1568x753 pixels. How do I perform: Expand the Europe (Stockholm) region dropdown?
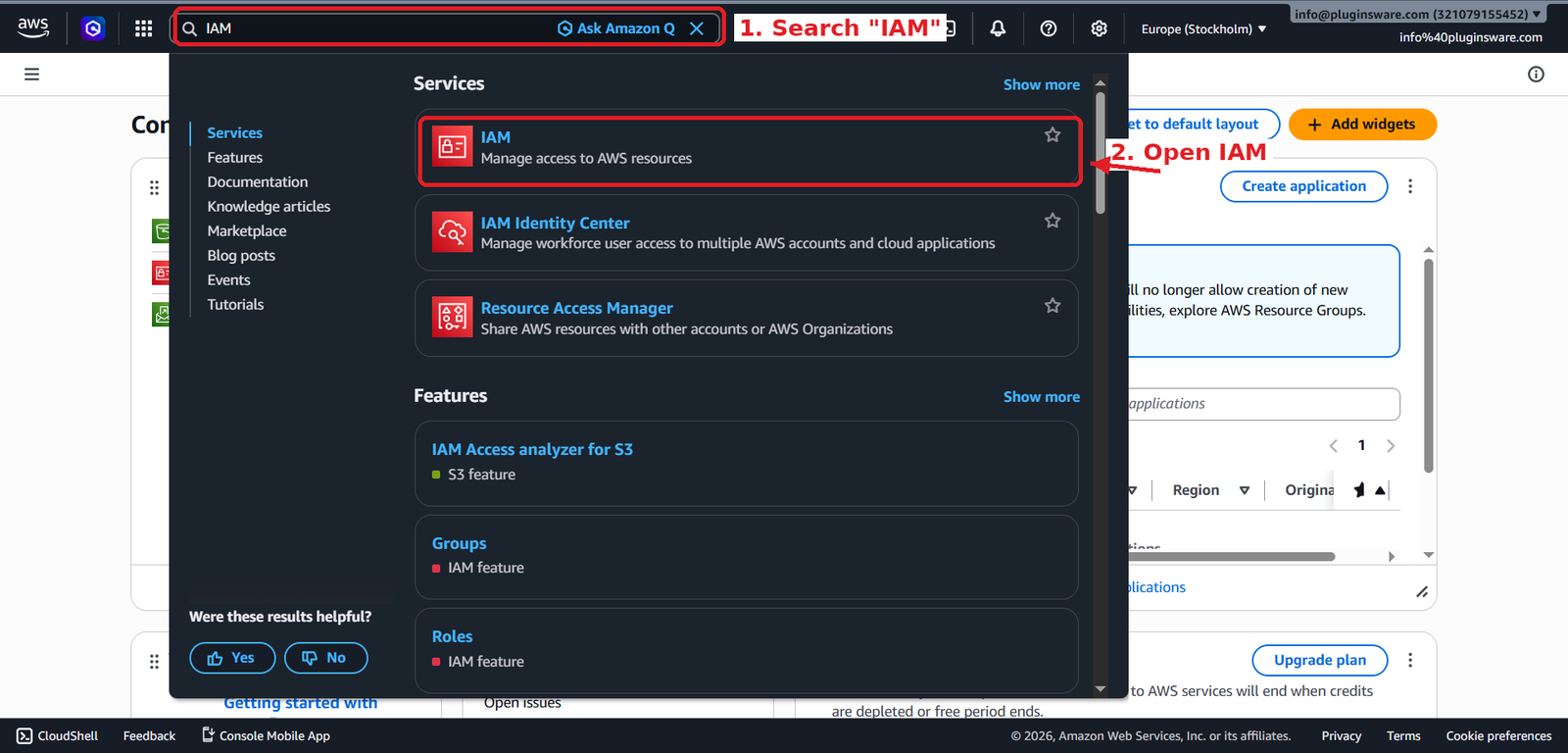pos(1203,29)
